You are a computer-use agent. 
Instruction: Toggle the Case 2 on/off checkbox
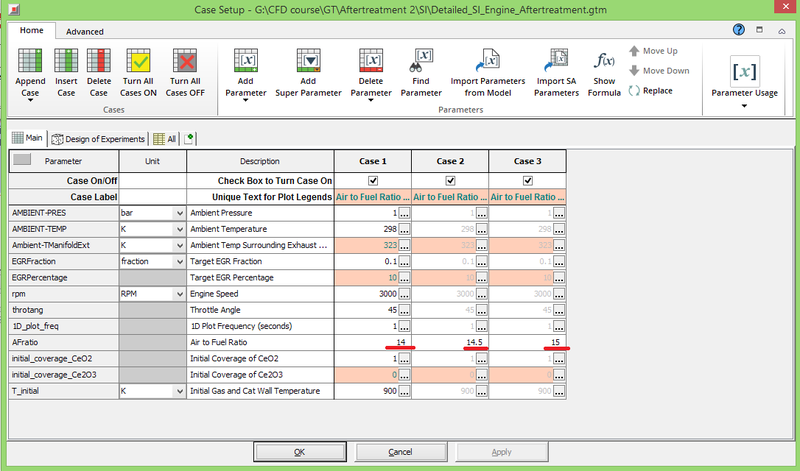450,180
